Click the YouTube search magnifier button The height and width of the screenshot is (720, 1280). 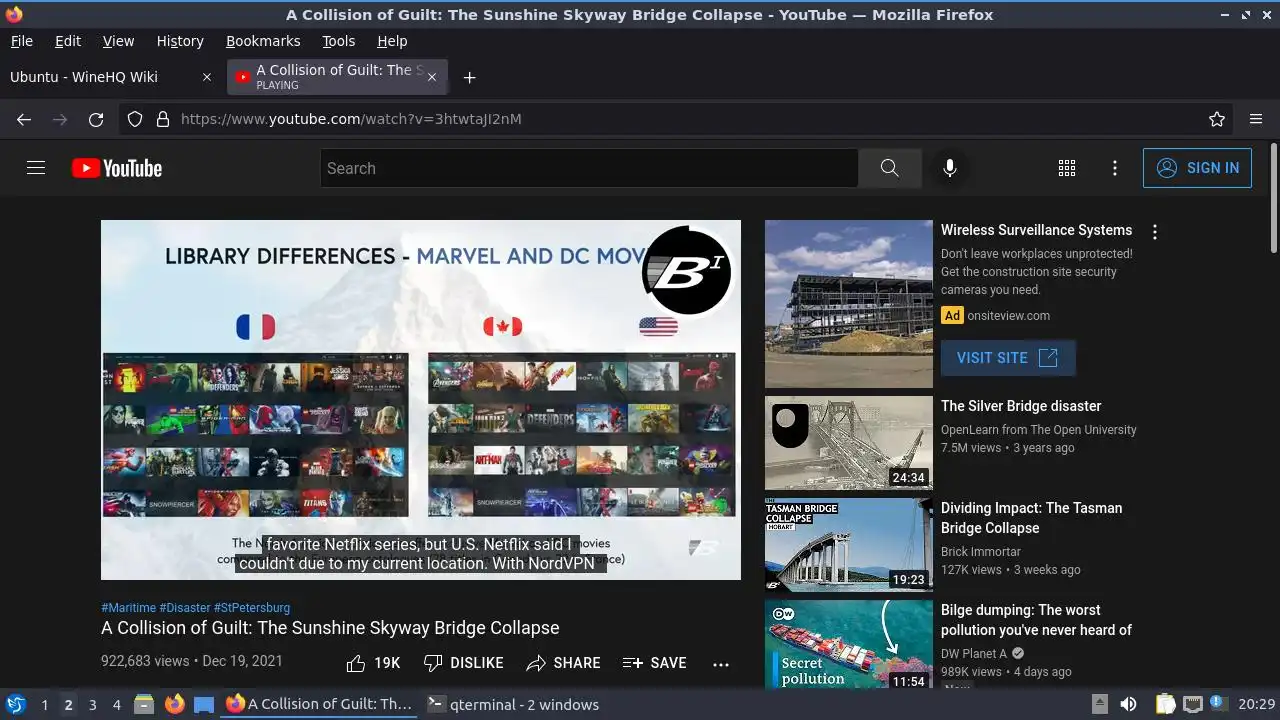[x=889, y=168]
